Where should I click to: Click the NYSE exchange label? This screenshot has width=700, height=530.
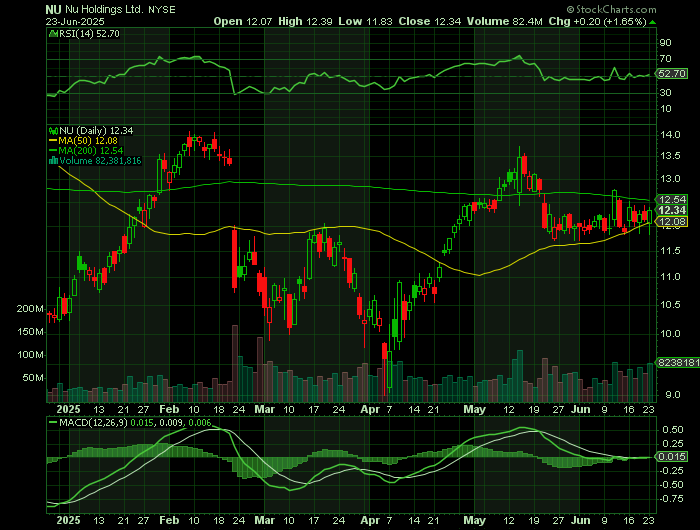pos(162,10)
